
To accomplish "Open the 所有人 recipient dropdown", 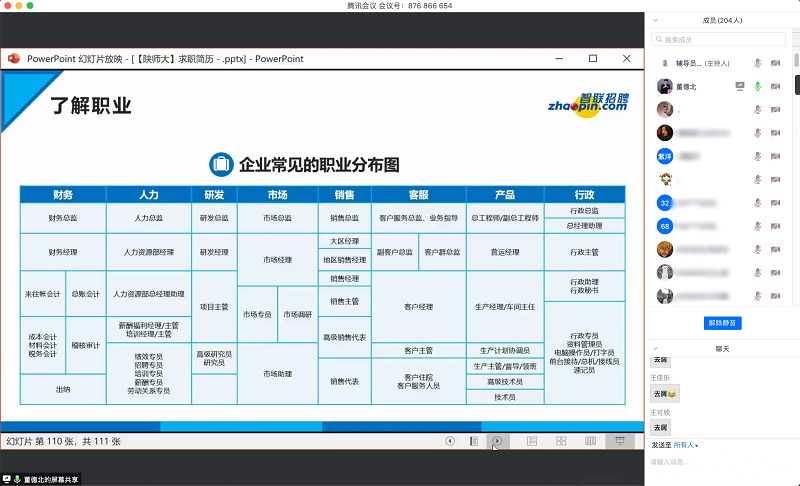I will pyautogui.click(x=686, y=444).
